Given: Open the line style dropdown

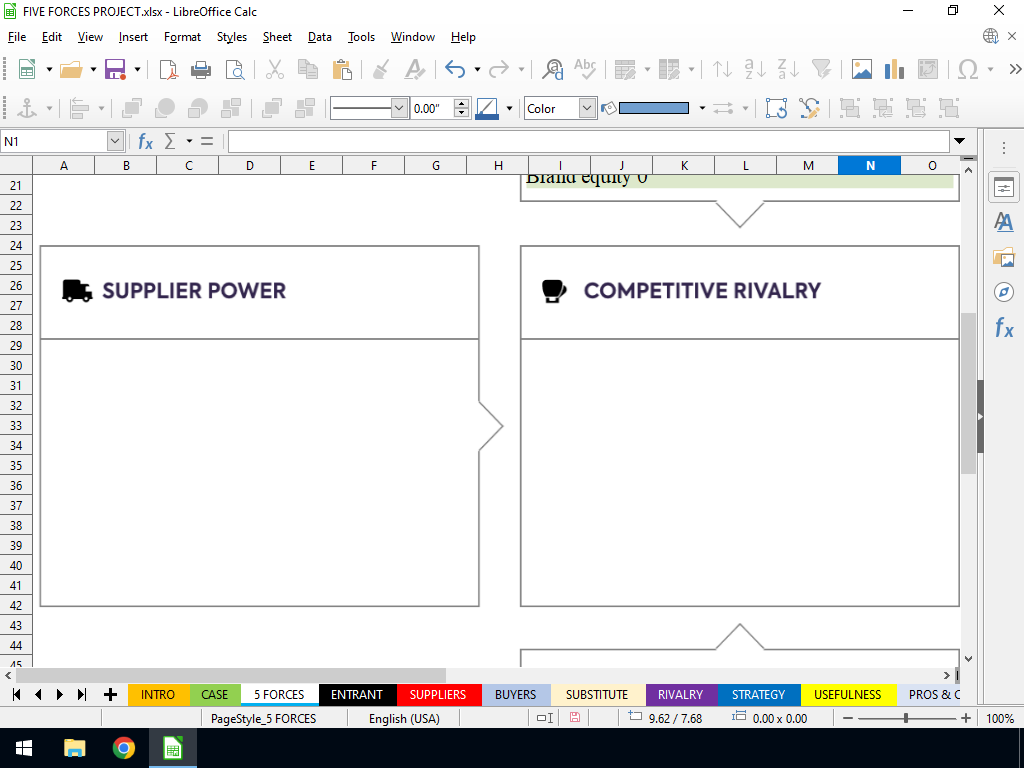Looking at the screenshot, I should click(399, 108).
